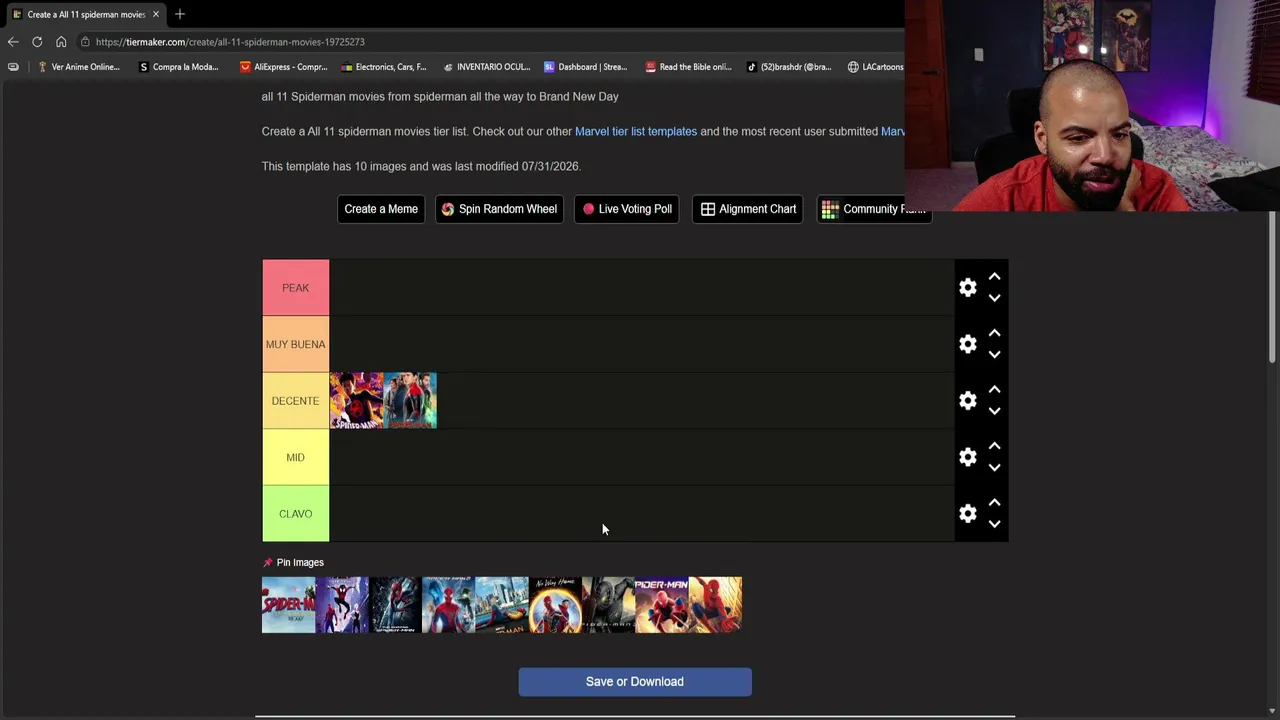Pick The Amazing Spider-Man 2 poster thumbnail

448,605
